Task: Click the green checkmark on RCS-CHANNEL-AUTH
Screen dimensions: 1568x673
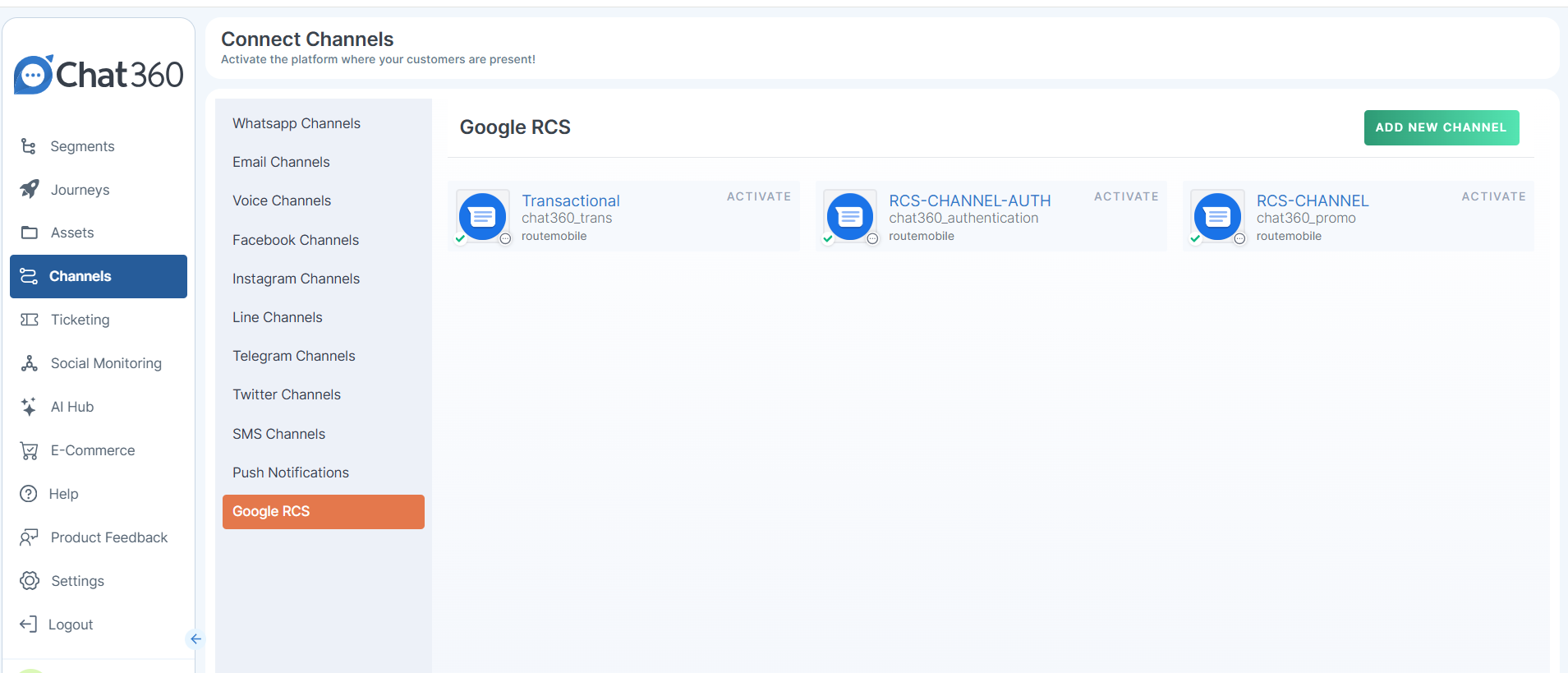Action: point(828,239)
